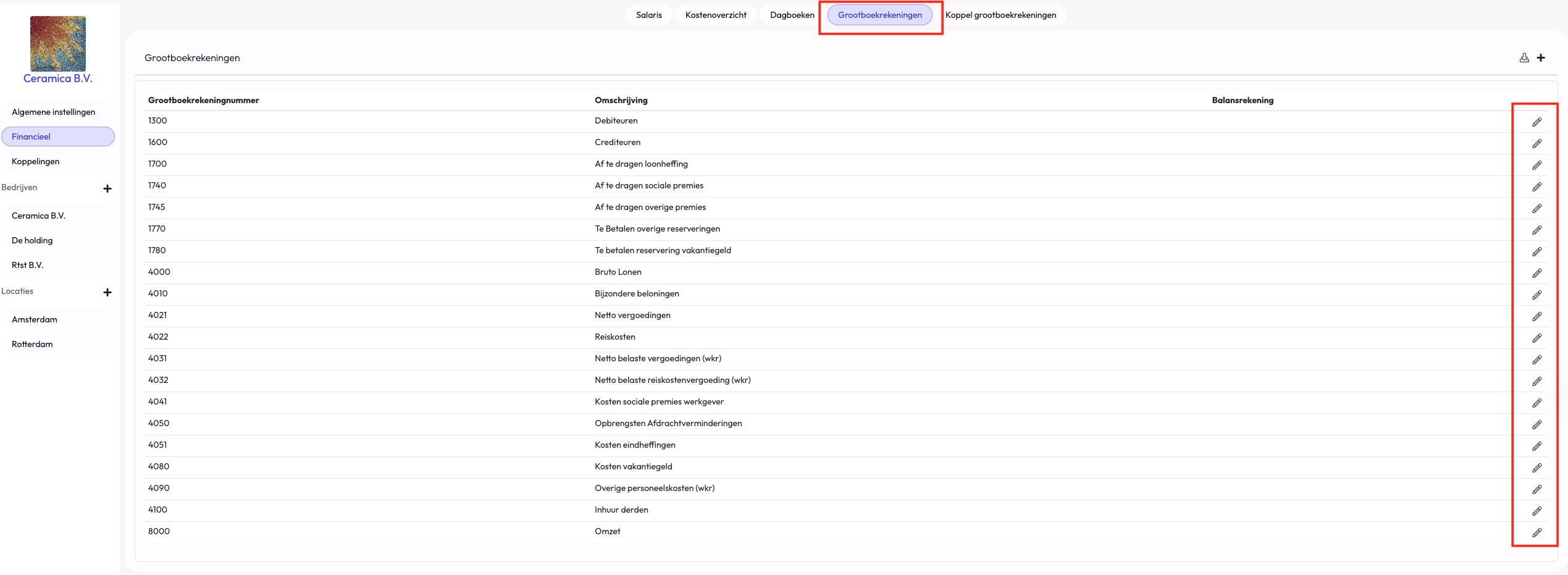This screenshot has width=1568, height=575.
Task: Edit the 1745 overige premies row
Action: point(1537,209)
